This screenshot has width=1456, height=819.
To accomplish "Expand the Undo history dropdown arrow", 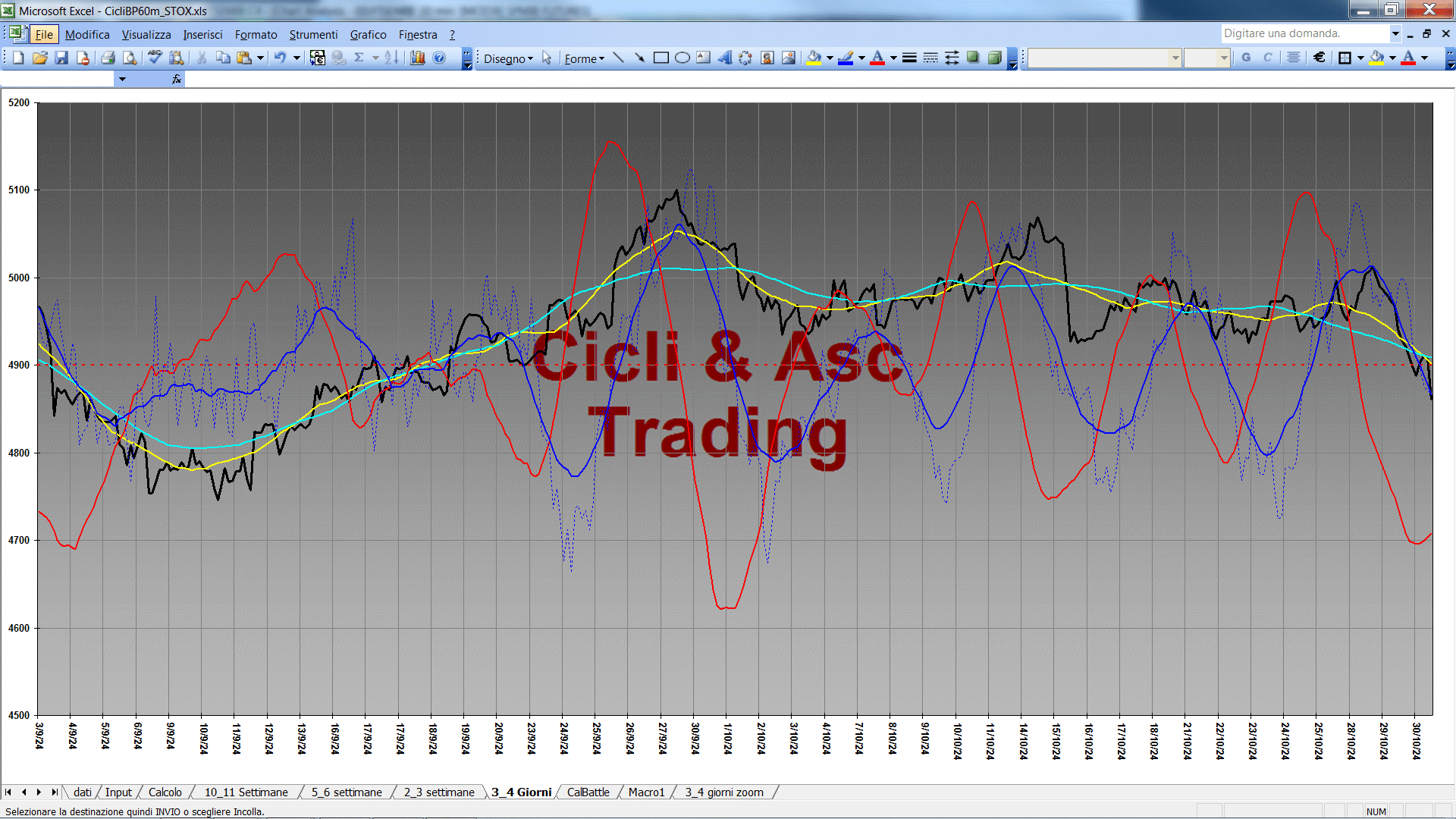I will [x=297, y=58].
